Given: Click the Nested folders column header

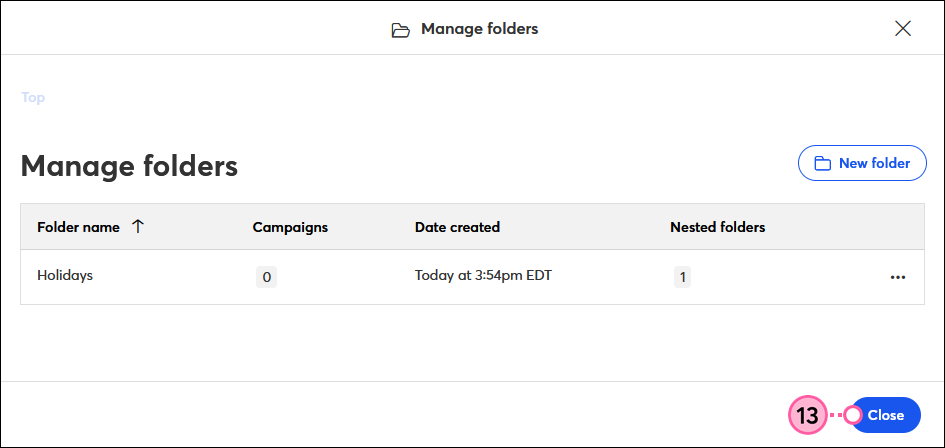Looking at the screenshot, I should point(717,227).
